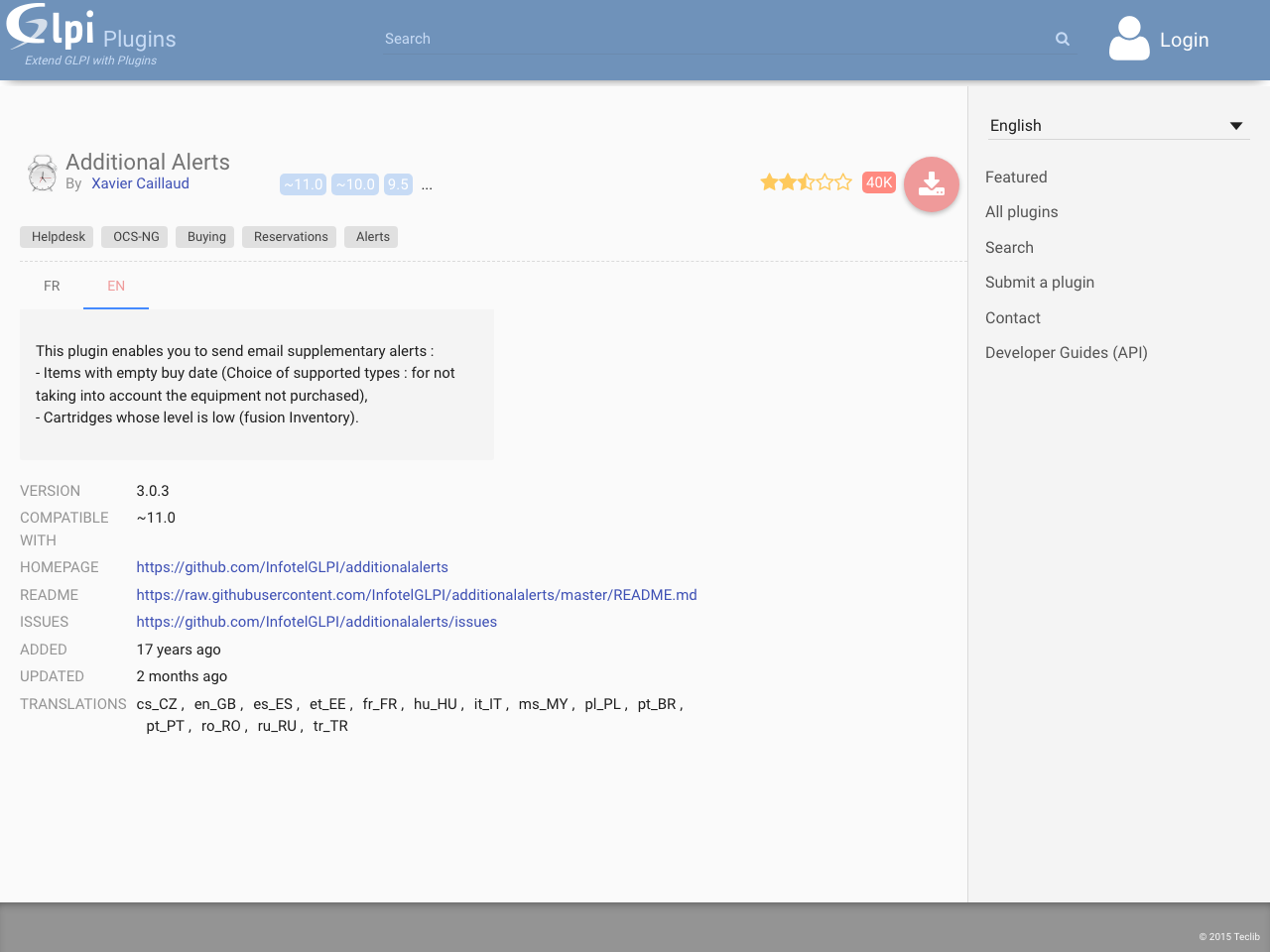Select the EN description tab
This screenshot has width=1270, height=952.
tap(116, 286)
